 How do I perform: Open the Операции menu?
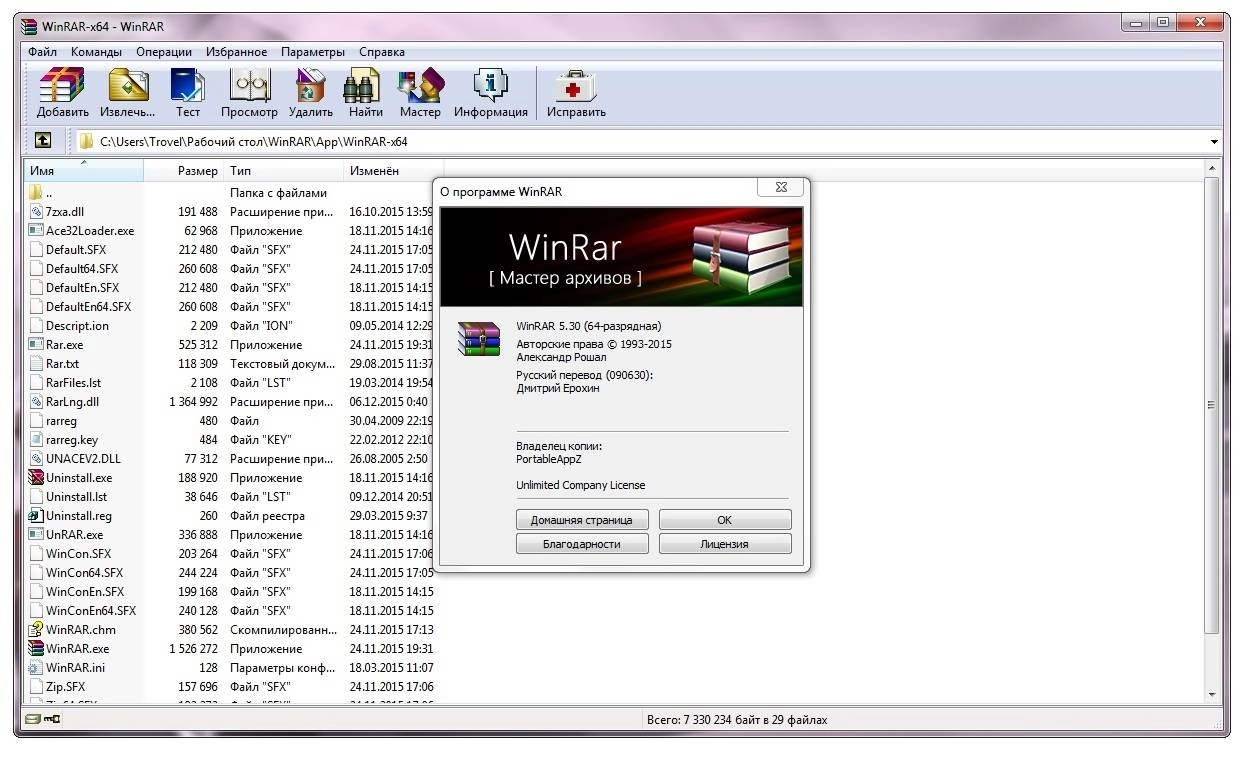point(164,52)
